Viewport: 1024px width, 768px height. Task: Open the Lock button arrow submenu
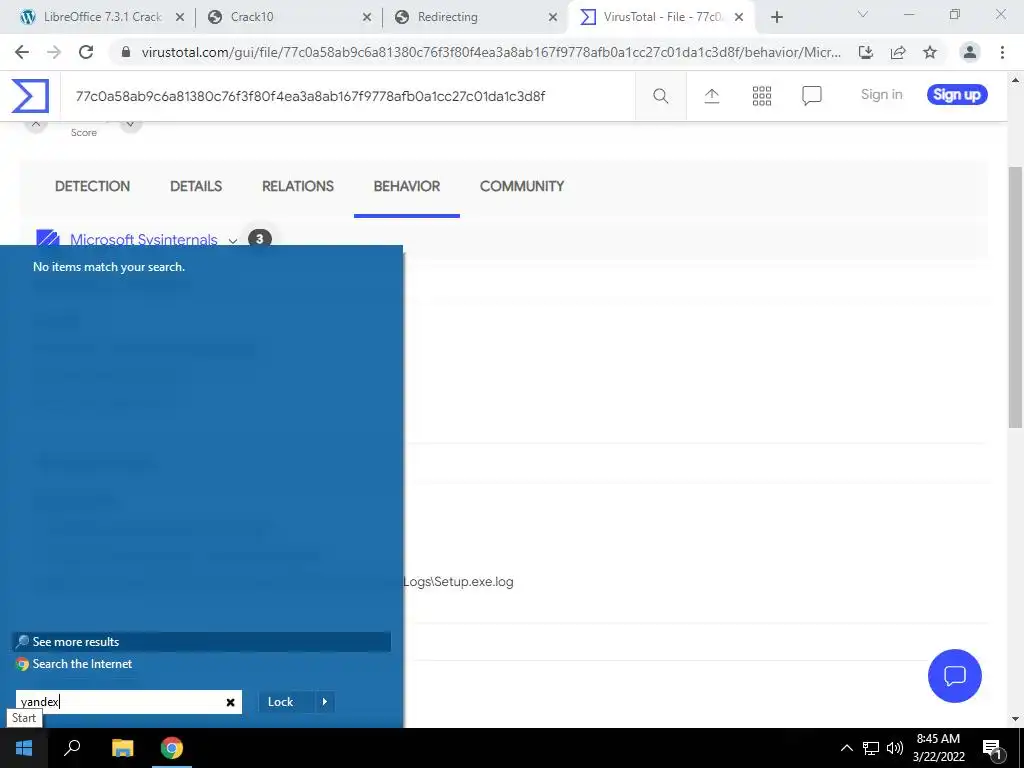click(325, 702)
